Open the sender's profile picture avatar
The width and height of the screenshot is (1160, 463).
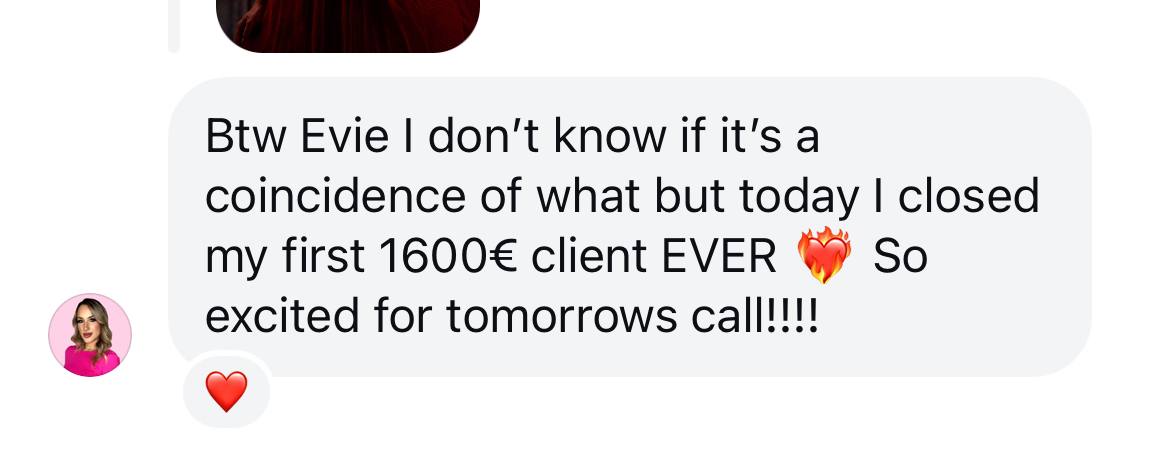tap(90, 335)
